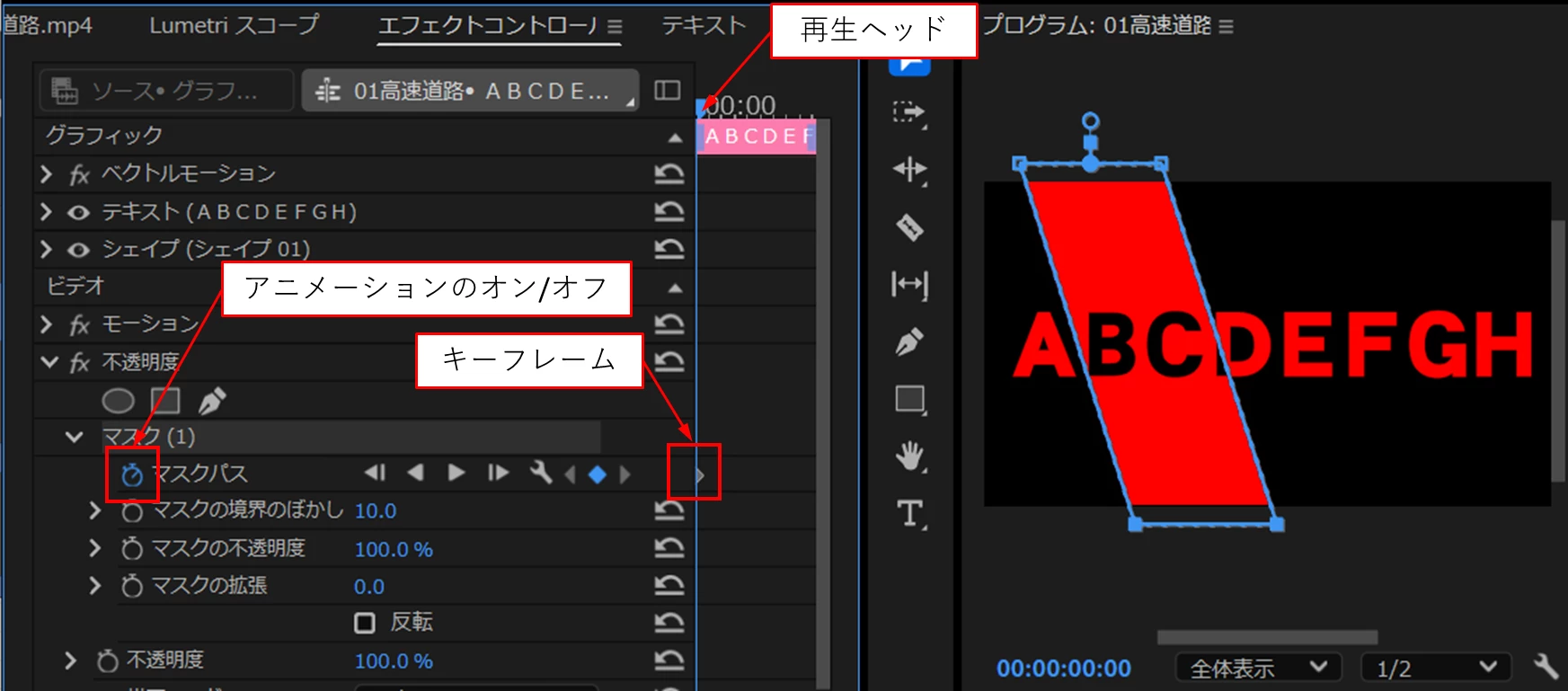Collapse グラフィック section arrow

pos(675,137)
